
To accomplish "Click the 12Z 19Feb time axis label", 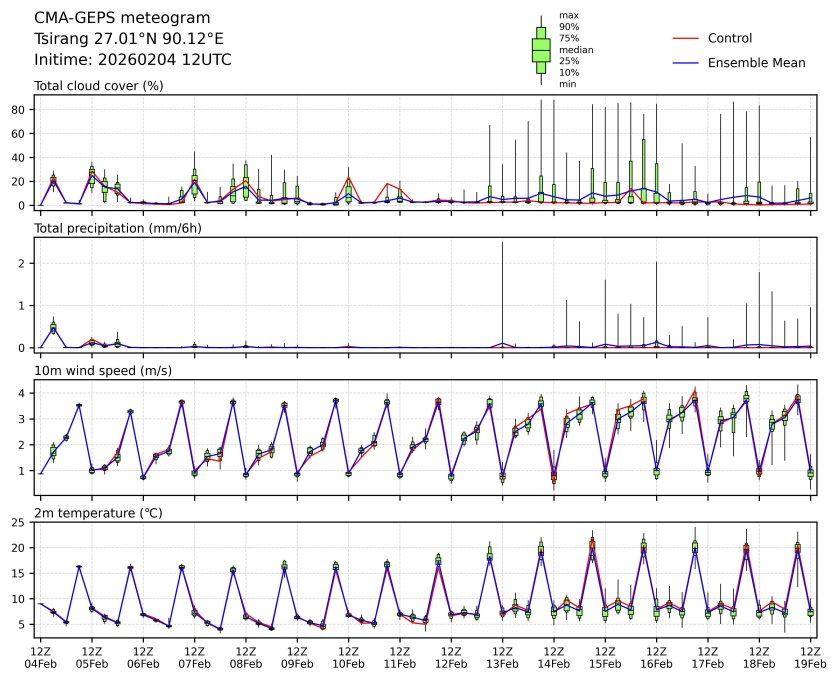I will click(x=811, y=657).
